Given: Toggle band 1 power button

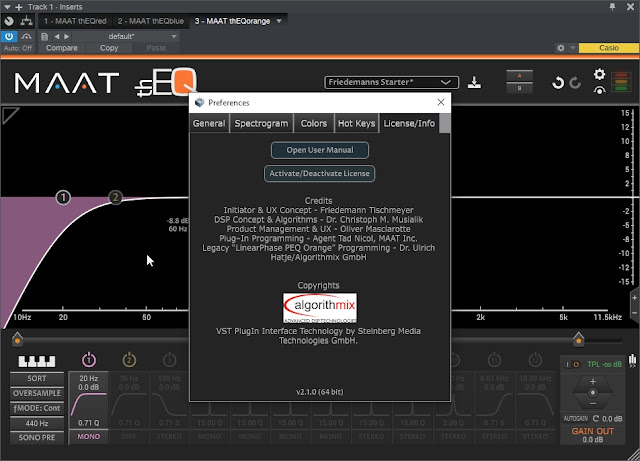Looking at the screenshot, I should [89, 360].
